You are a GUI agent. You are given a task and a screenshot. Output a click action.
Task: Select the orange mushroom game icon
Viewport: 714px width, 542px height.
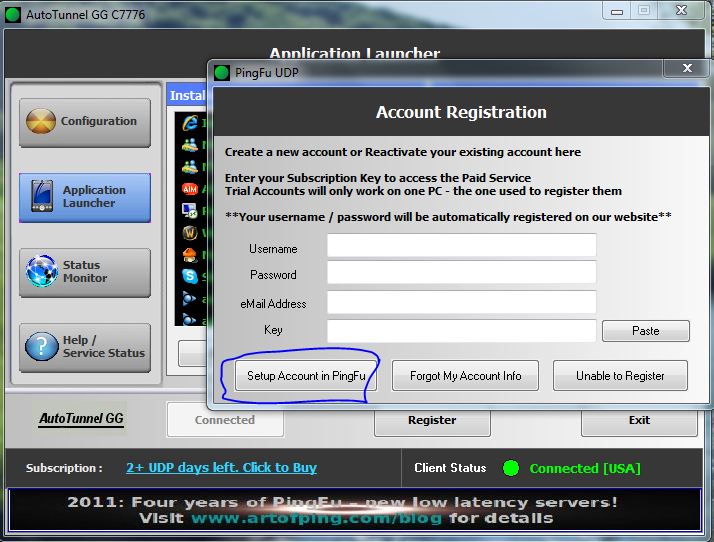click(190, 255)
